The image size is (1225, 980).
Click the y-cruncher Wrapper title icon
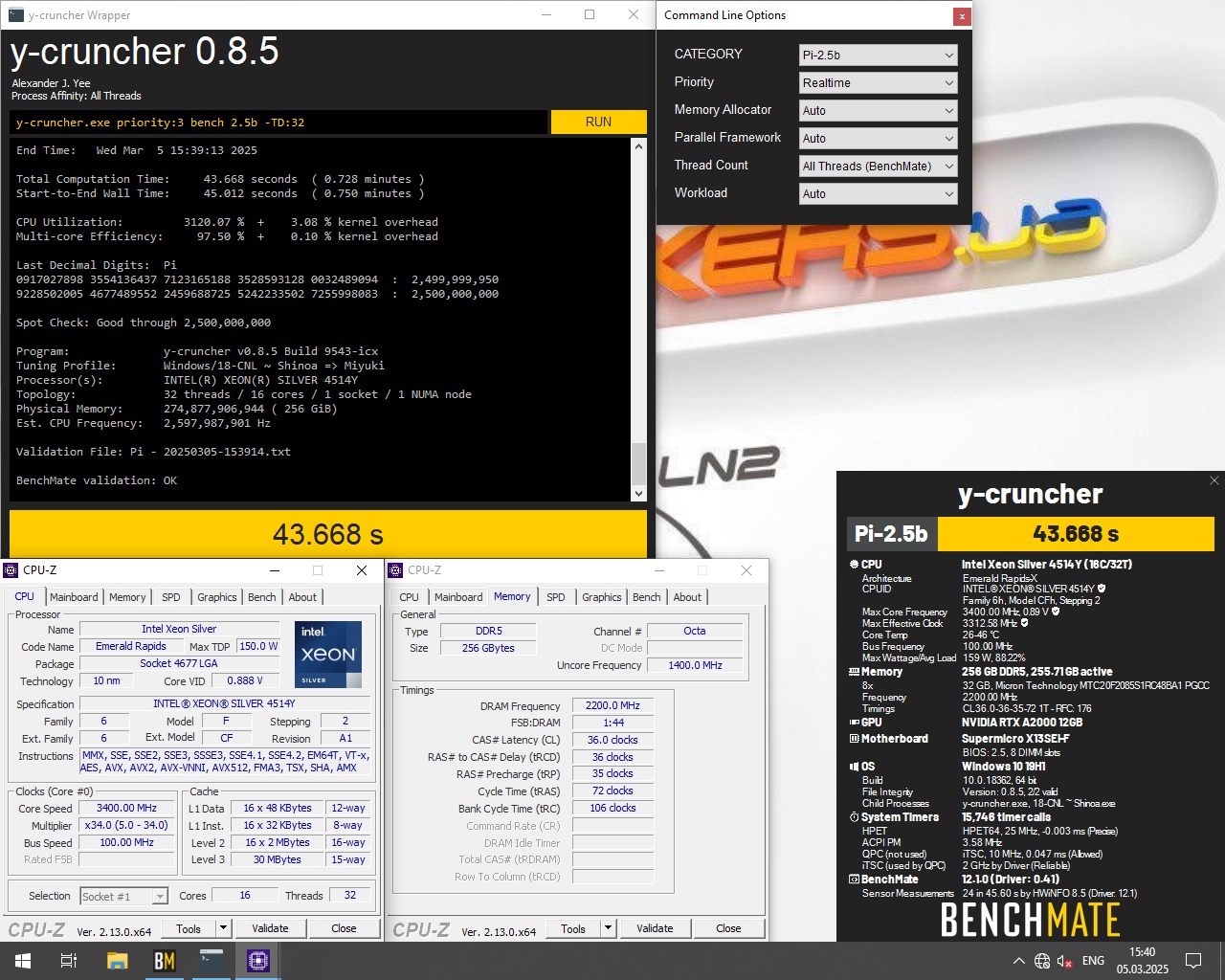(15, 15)
